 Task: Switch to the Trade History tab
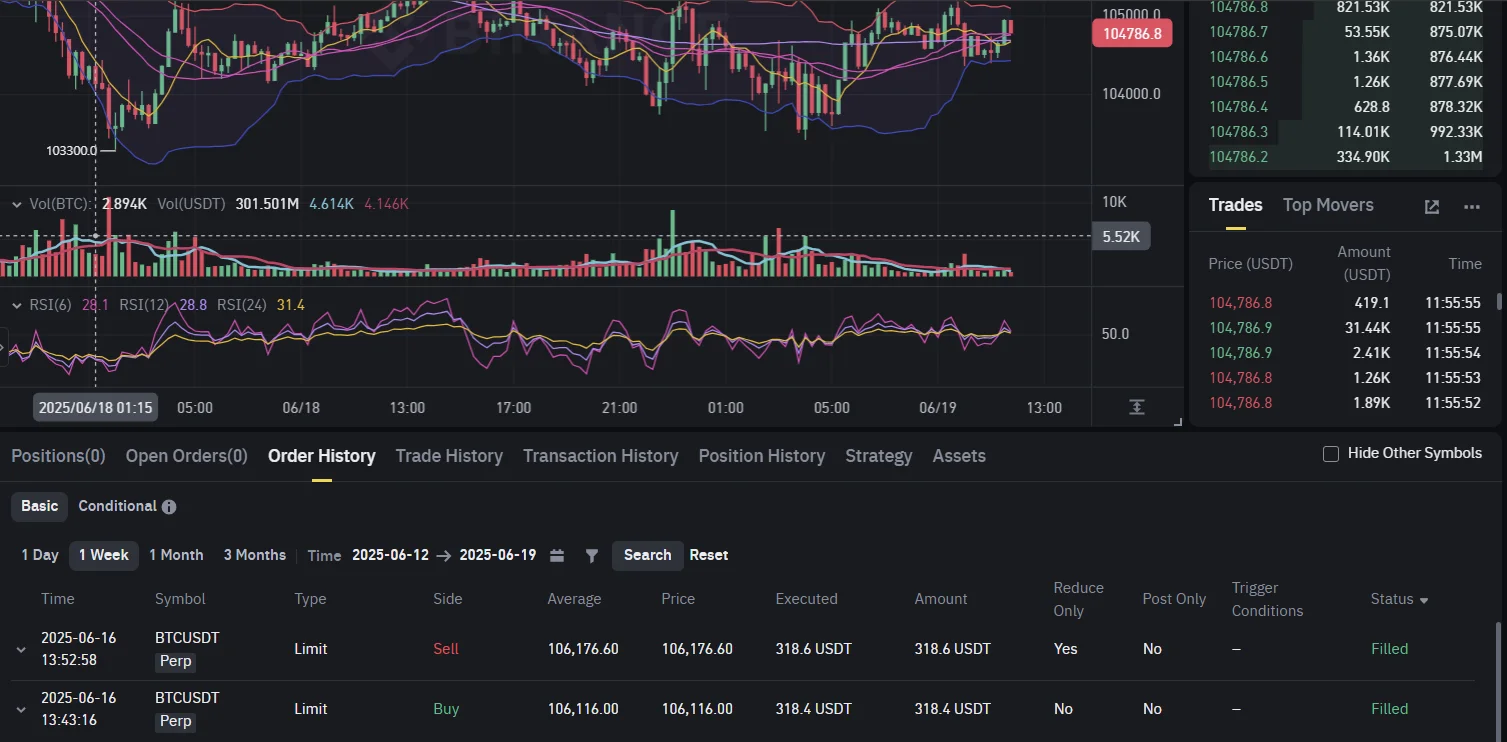[449, 456]
